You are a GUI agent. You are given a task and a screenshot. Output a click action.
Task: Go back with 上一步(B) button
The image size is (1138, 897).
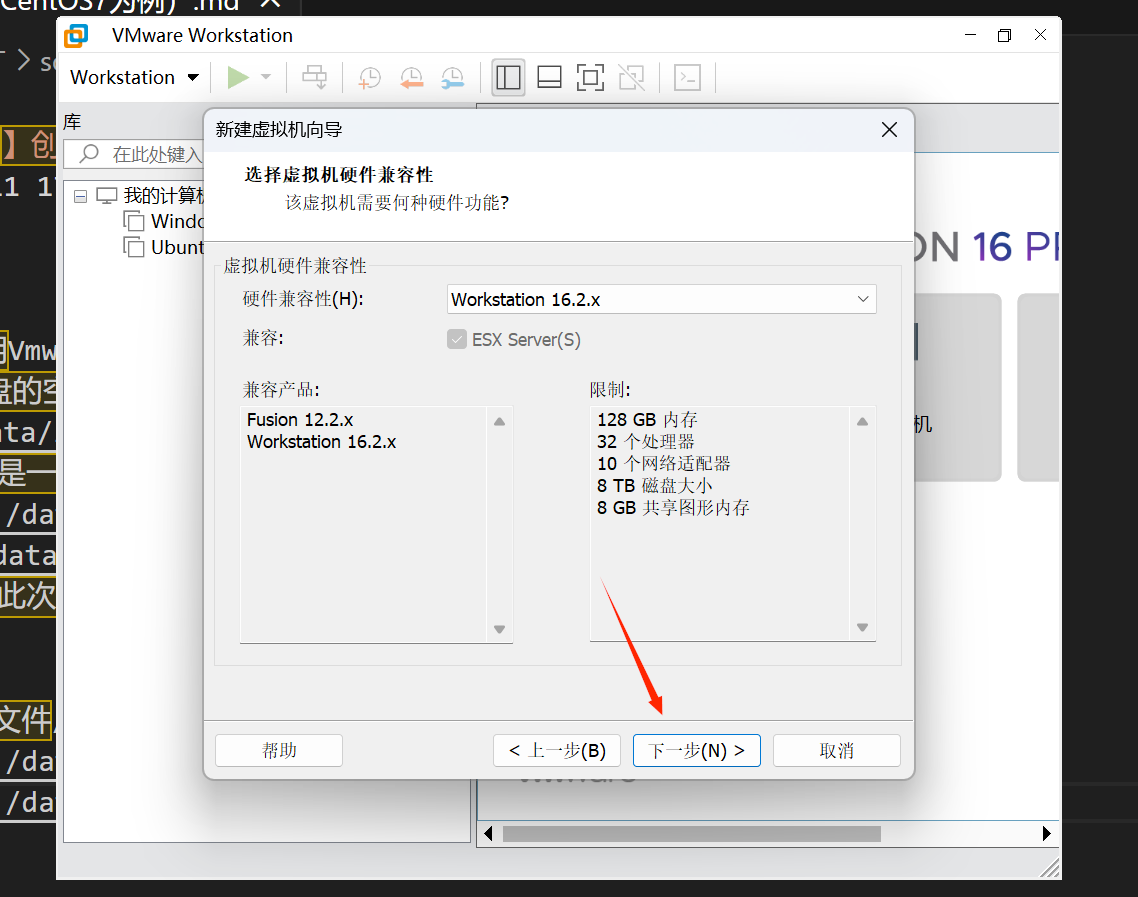[x=557, y=750]
